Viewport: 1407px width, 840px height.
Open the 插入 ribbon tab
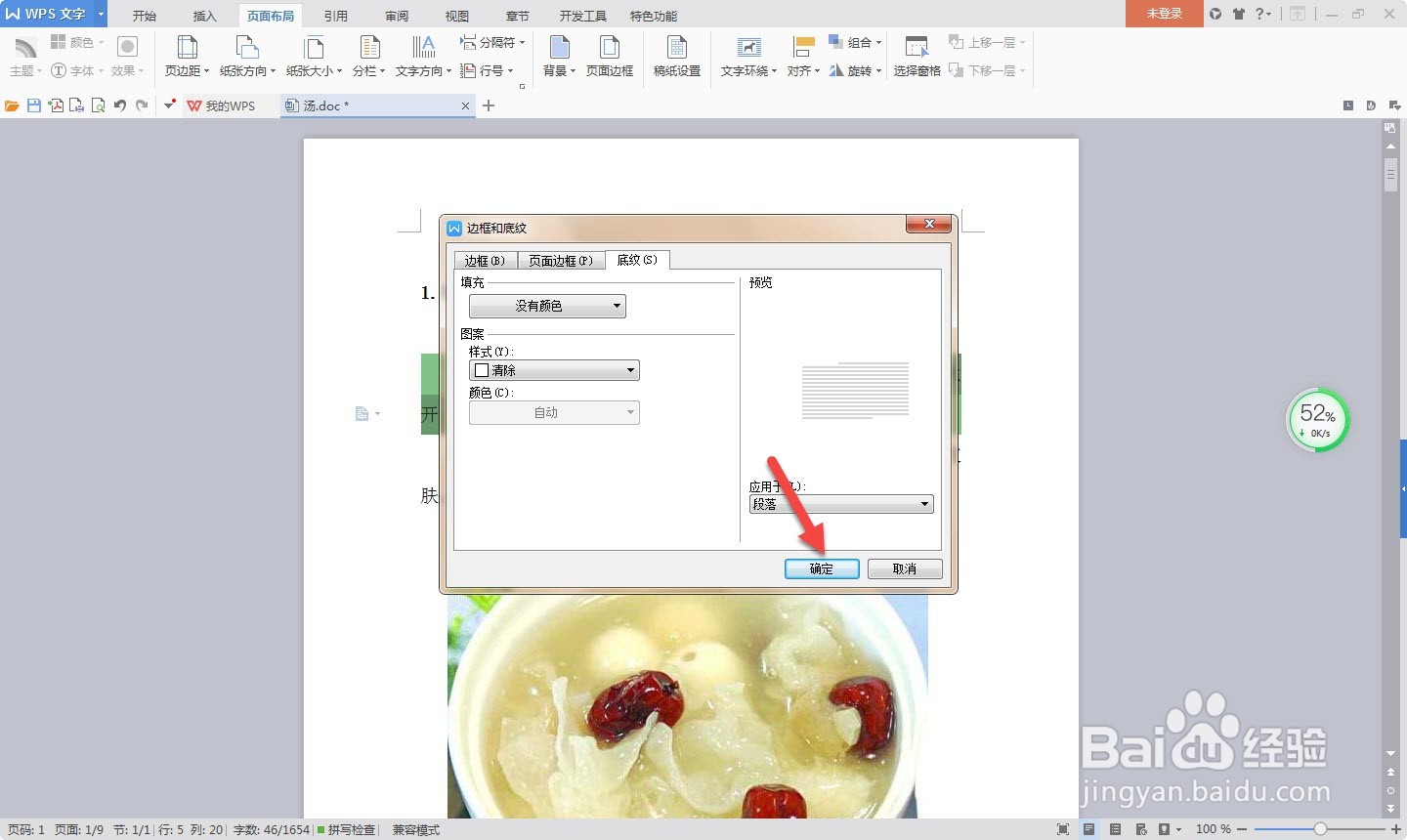(x=205, y=16)
